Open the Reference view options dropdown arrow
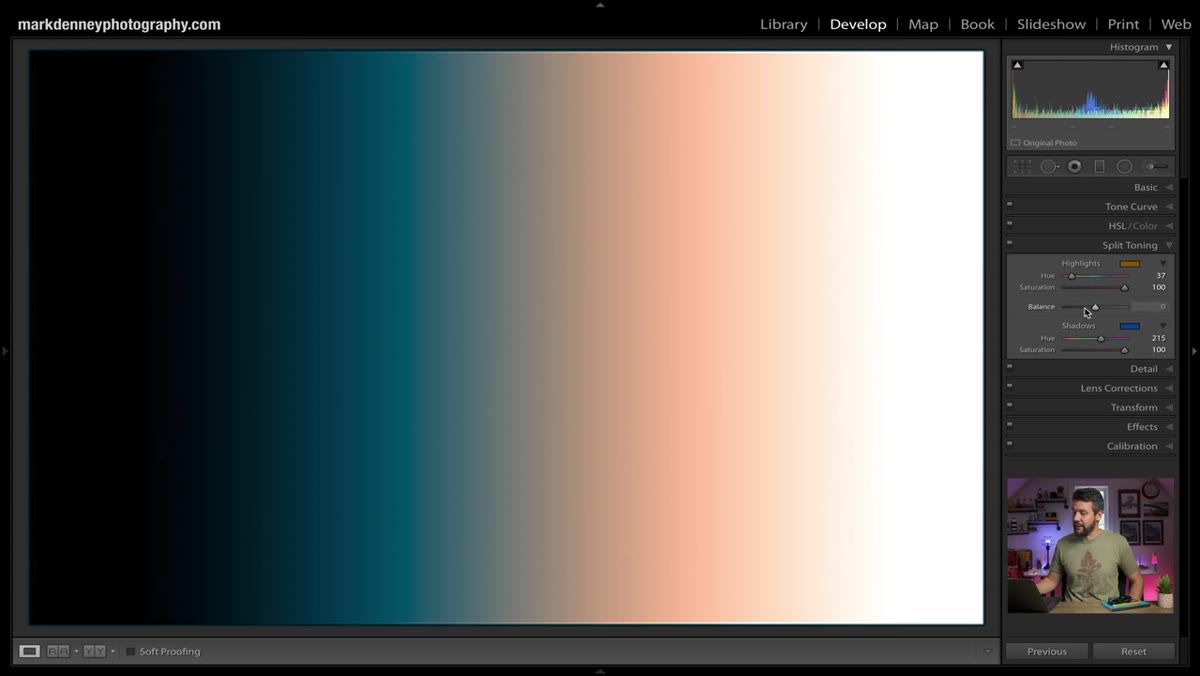This screenshot has width=1200, height=676. (x=76, y=651)
